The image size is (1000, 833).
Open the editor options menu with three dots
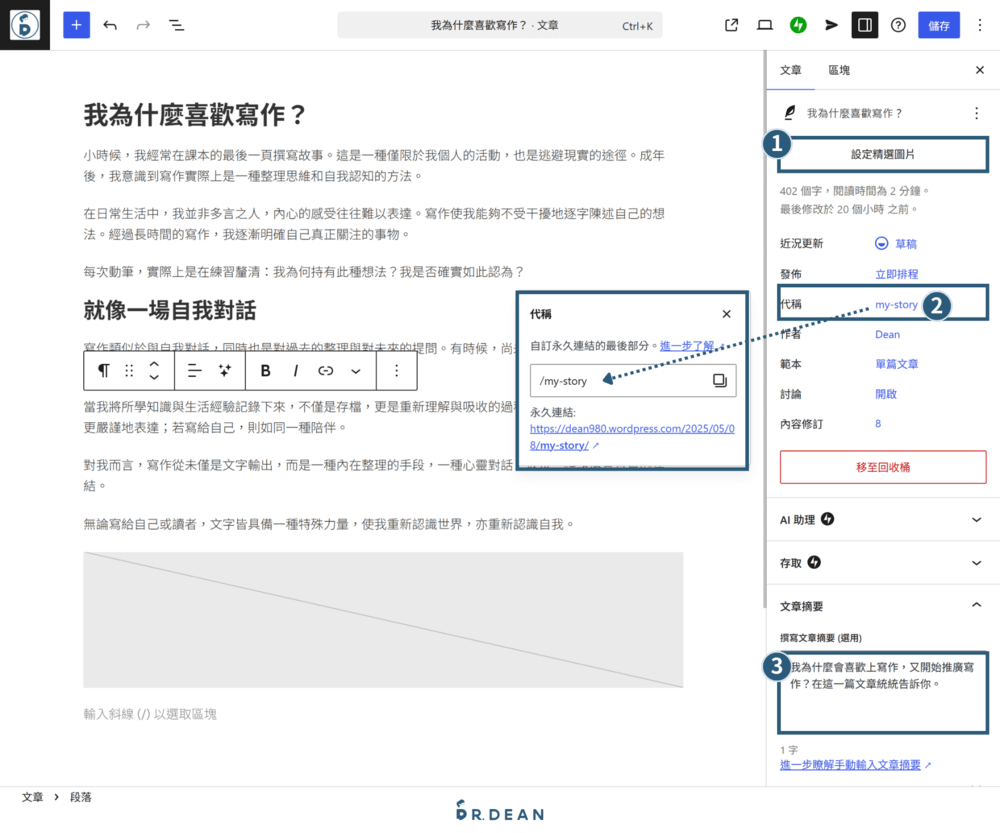980,24
